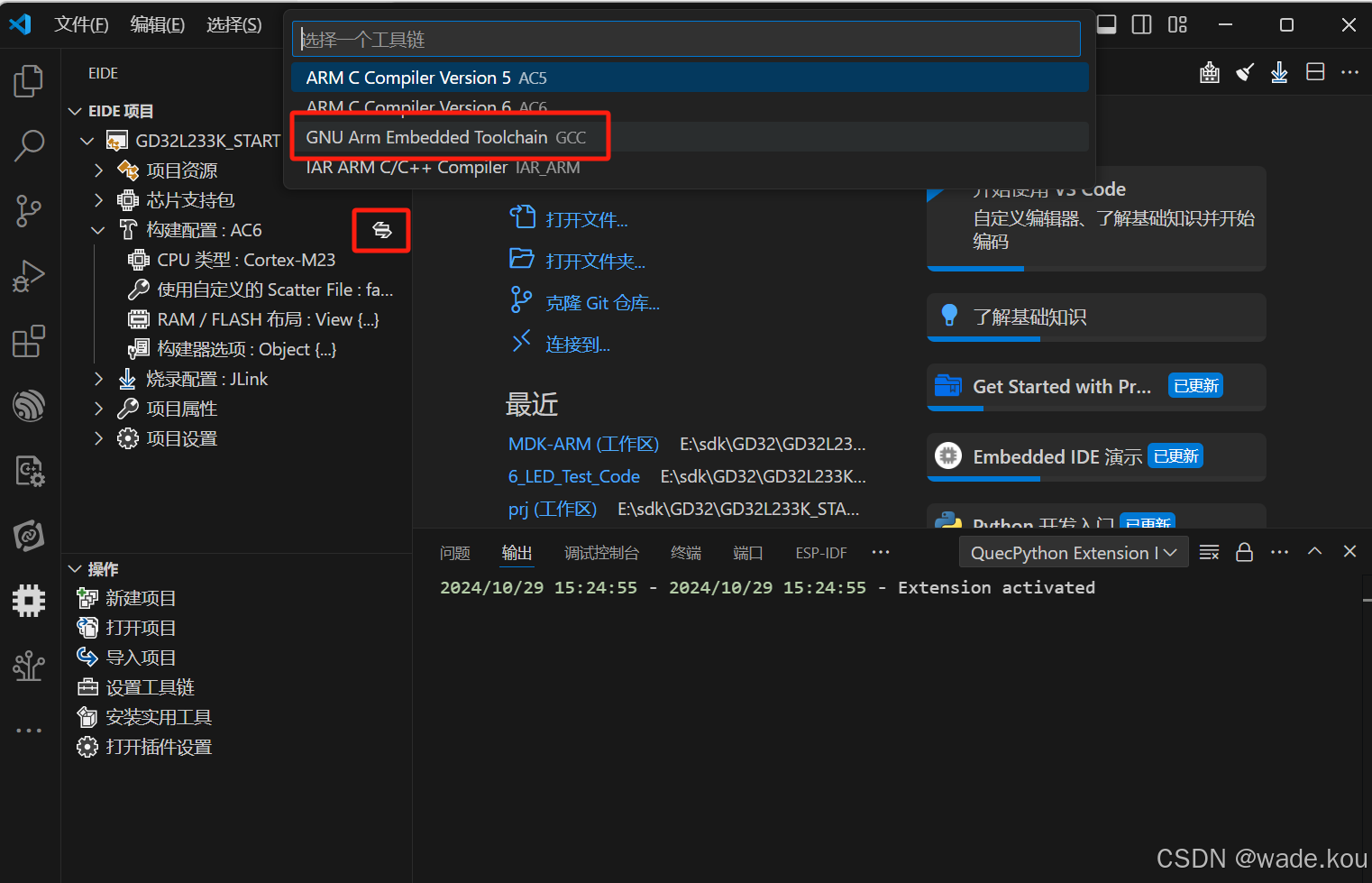The height and width of the screenshot is (883, 1372).
Task: Click the 连接到... link
Action: tap(578, 345)
